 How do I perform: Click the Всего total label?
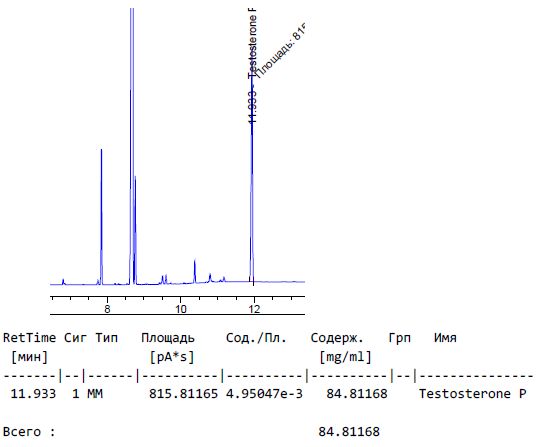[x=29, y=432]
